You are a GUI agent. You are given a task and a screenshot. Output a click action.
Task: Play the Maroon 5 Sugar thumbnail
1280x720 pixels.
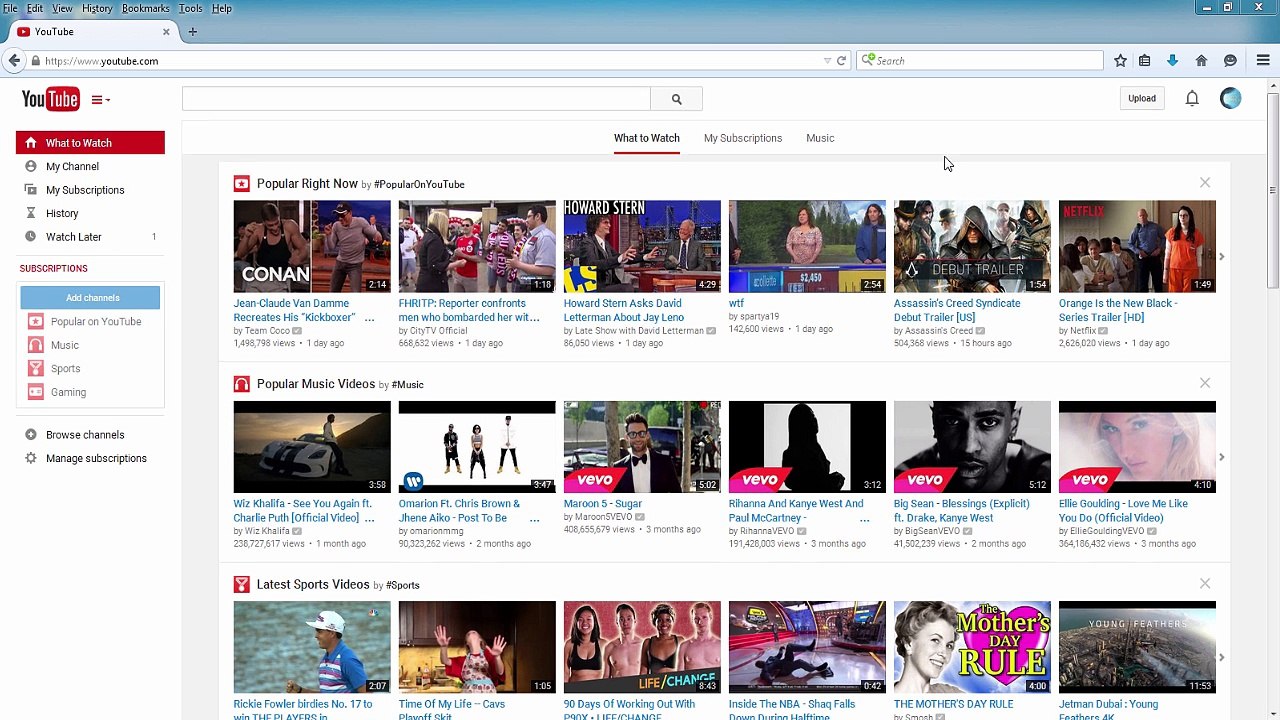pyautogui.click(x=642, y=446)
